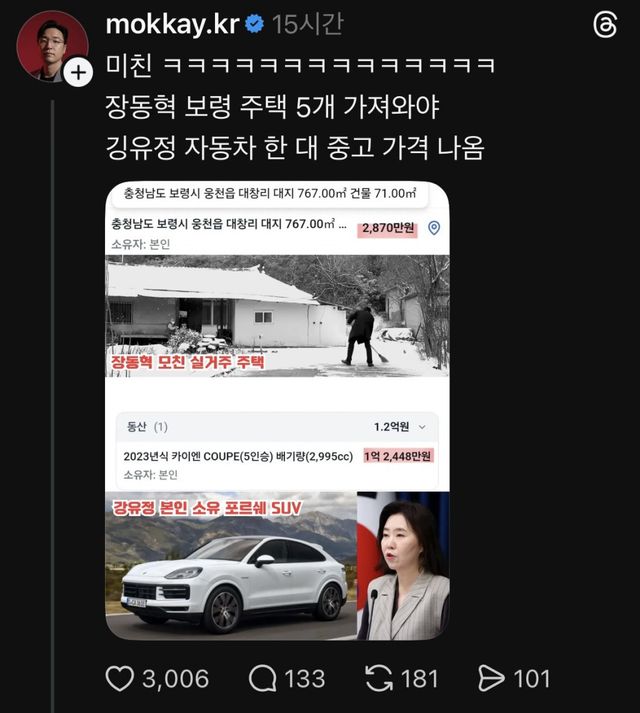This screenshot has height=713, width=640.
Task: Open the white Porsche SUV photo
Action: [x=231, y=566]
